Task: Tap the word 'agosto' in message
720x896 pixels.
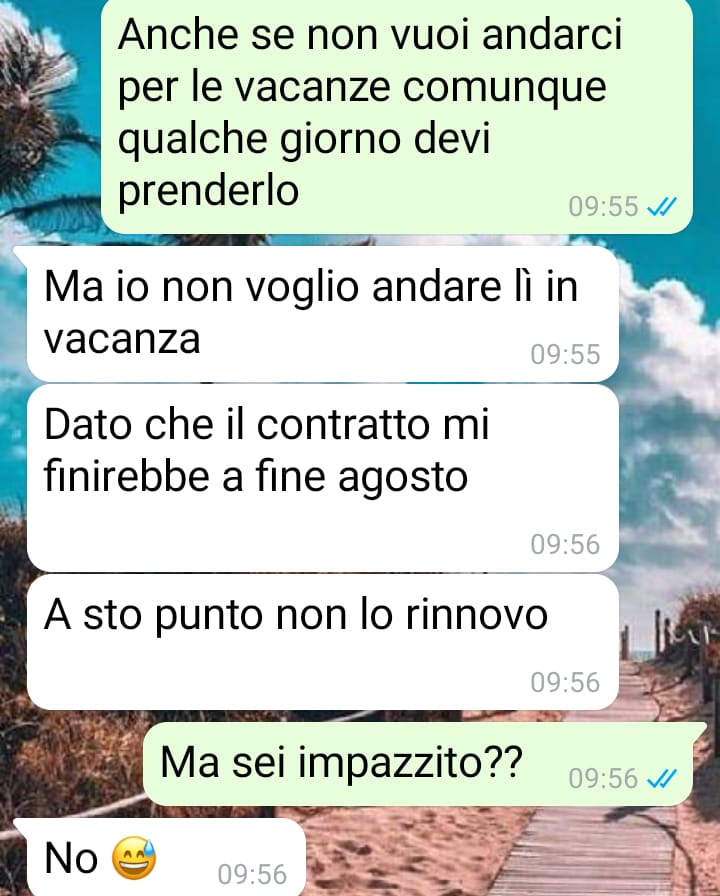Action: pos(403,479)
